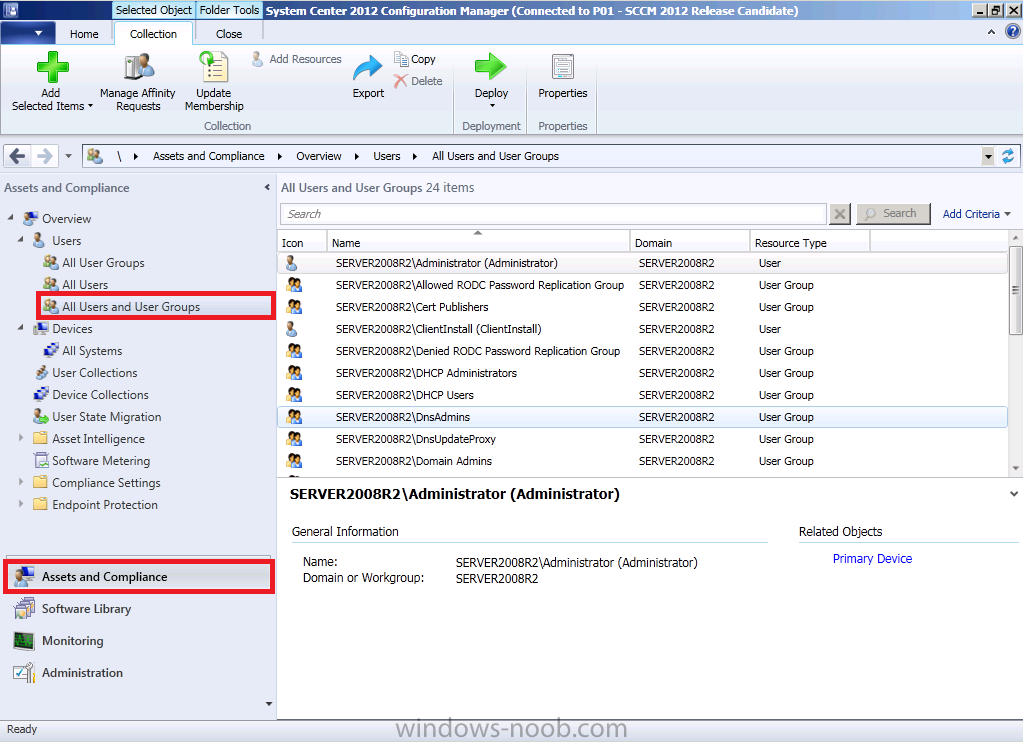Select the Administrator user row
The width and height of the screenshot is (1023, 743).
point(643,264)
